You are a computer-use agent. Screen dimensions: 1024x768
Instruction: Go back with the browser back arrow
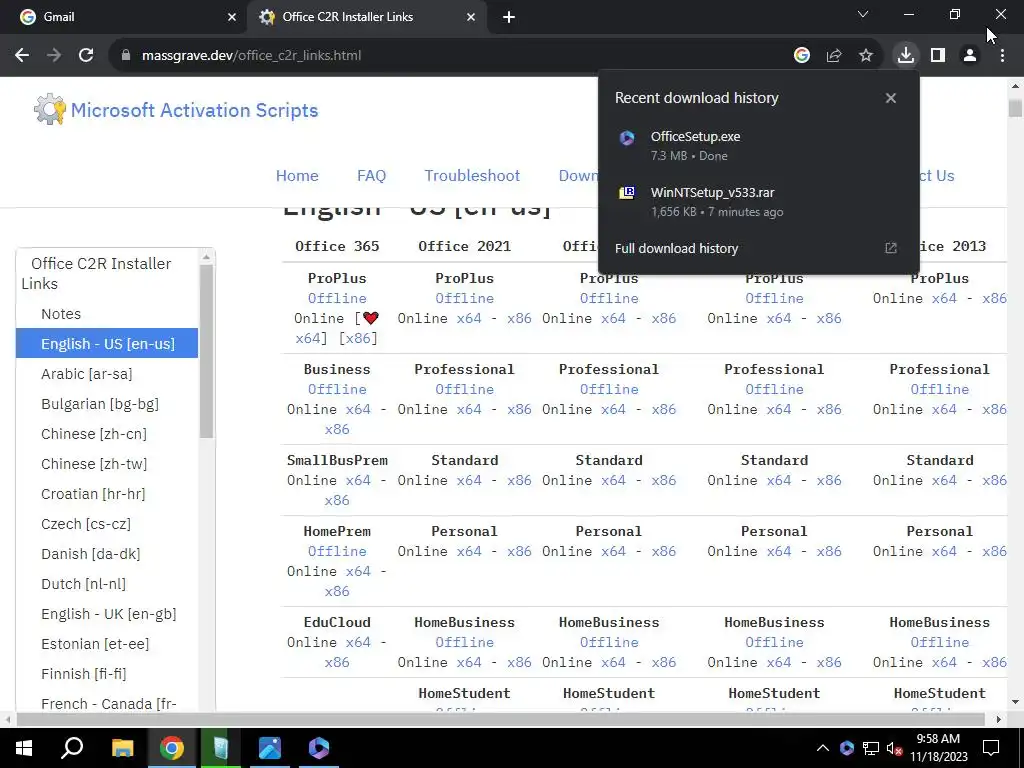22,56
